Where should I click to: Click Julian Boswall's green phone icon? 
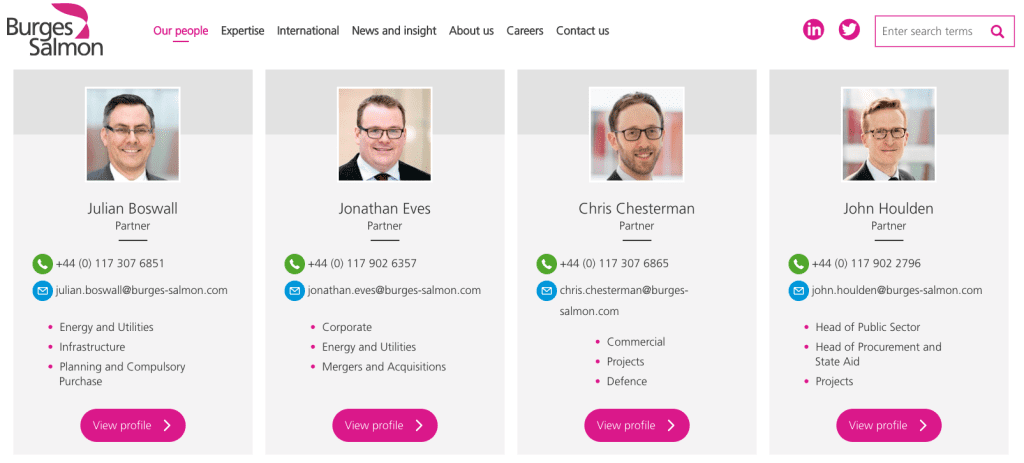[x=42, y=264]
